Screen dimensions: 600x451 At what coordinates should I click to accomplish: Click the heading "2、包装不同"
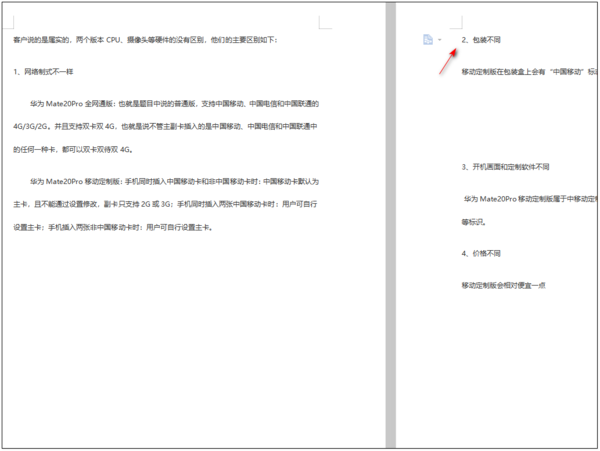click(x=481, y=40)
